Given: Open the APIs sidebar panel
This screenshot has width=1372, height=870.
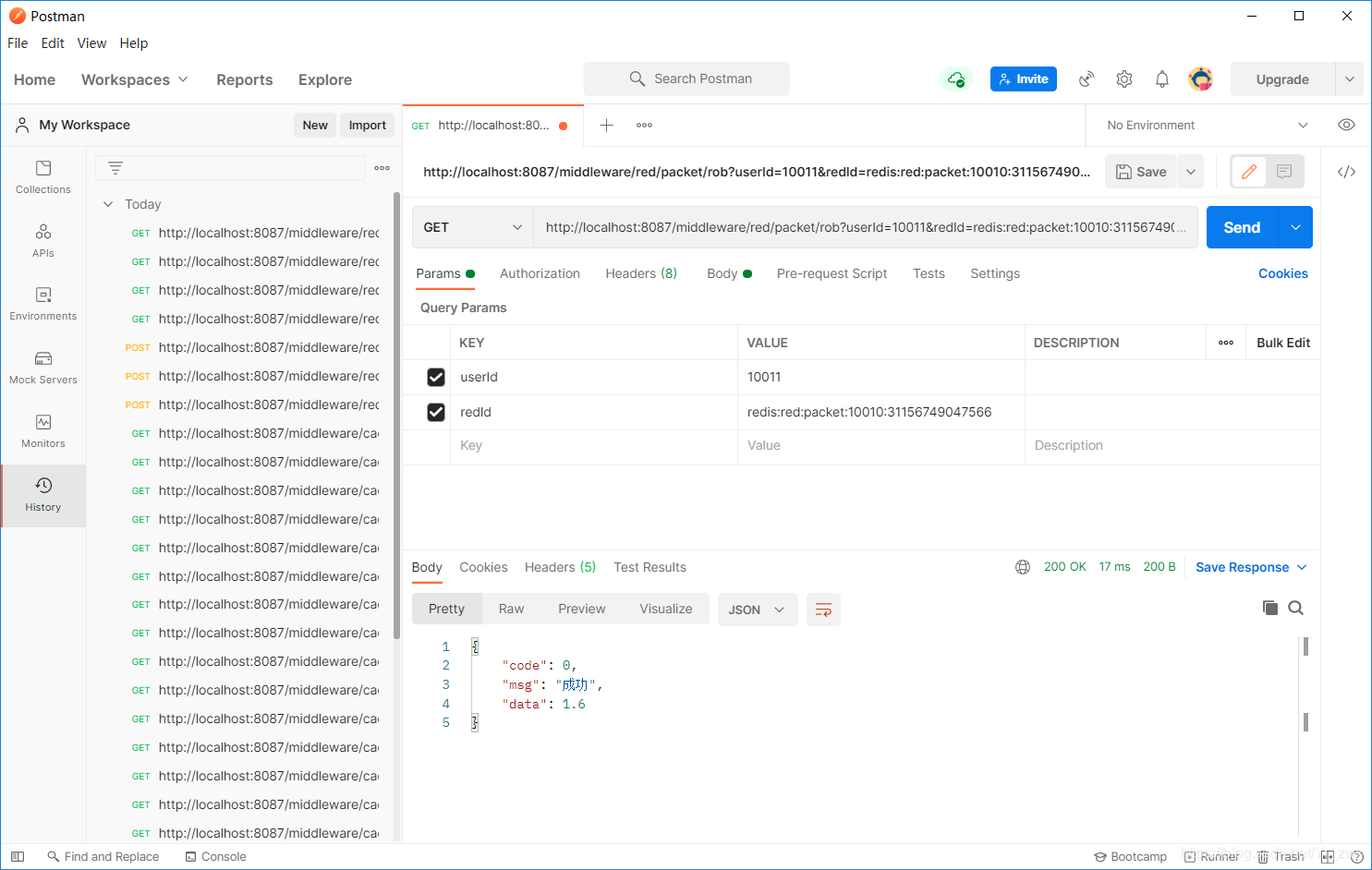Looking at the screenshot, I should pos(43,241).
